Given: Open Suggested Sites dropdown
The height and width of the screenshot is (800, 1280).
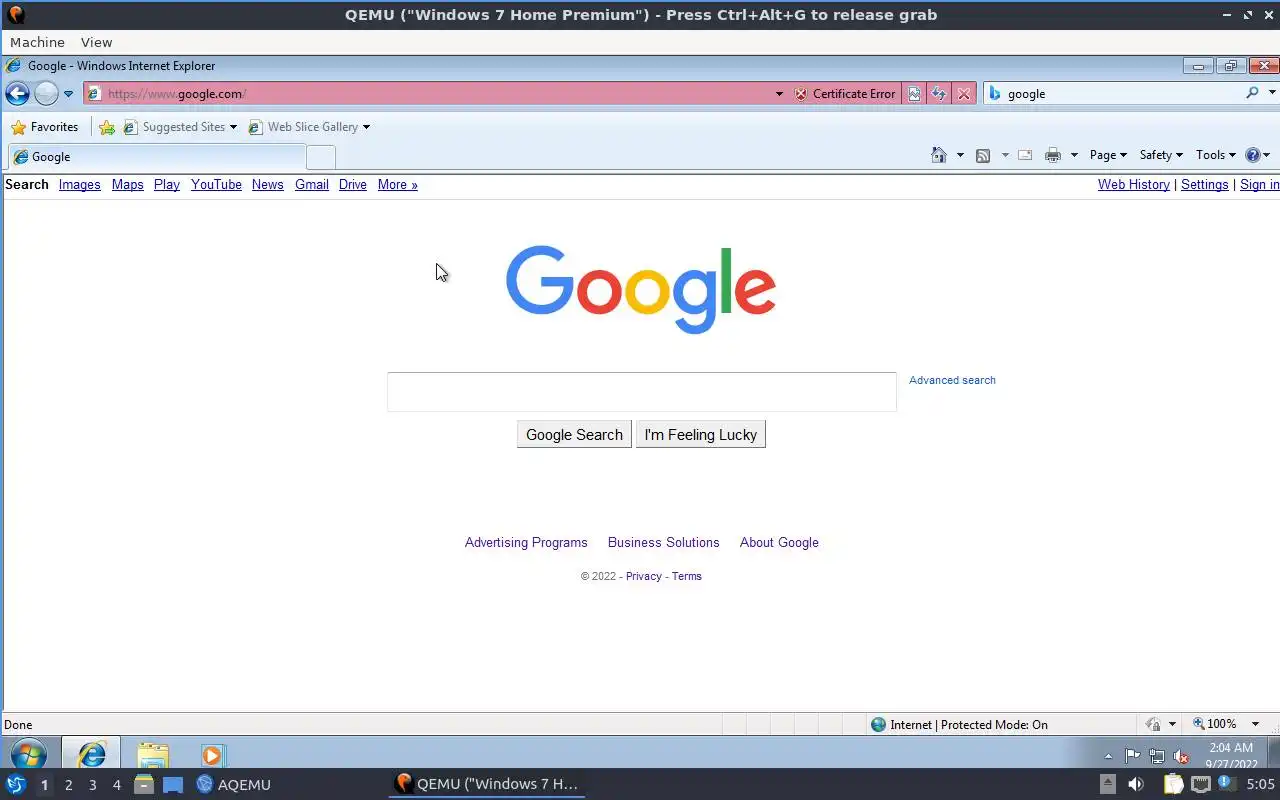Looking at the screenshot, I should [180, 127].
